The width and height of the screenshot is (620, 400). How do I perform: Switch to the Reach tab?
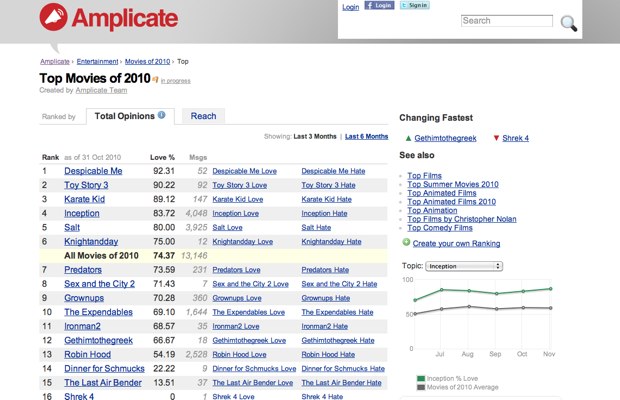tap(203, 116)
